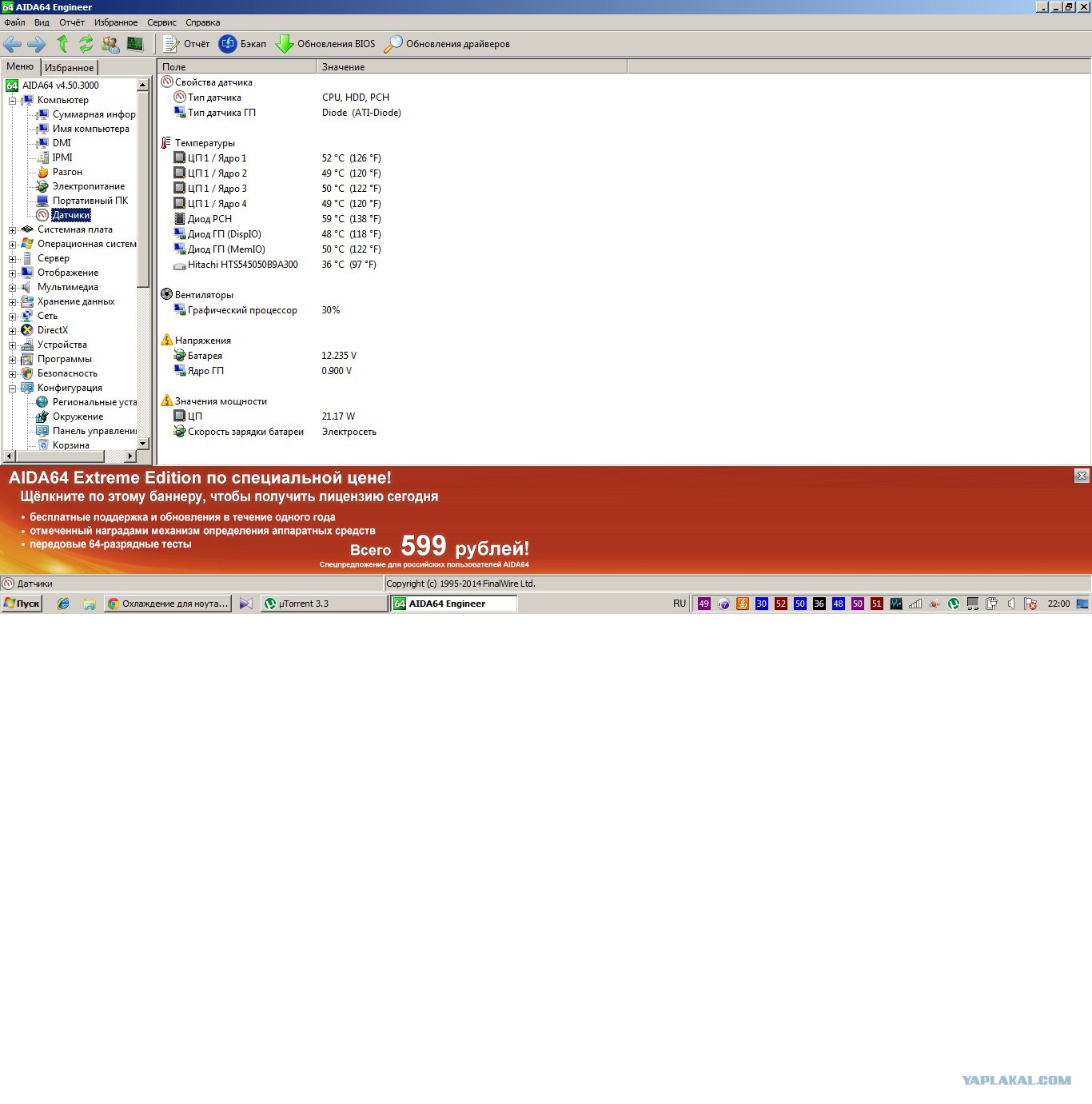Expand the Мультимедиа tree node
1092x1104 pixels.
pyautogui.click(x=12, y=288)
